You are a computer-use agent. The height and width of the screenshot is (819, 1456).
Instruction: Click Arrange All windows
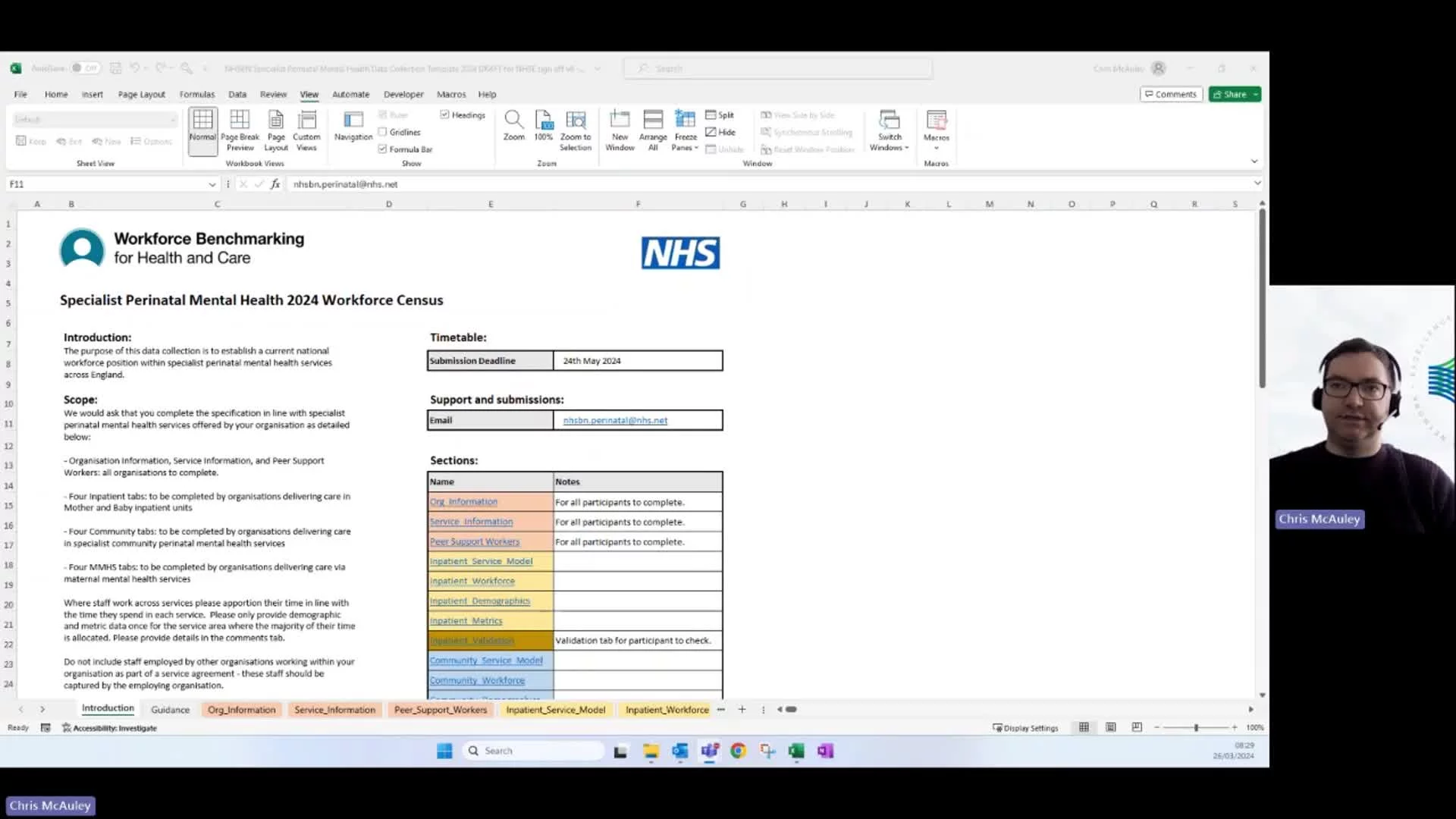[x=653, y=130]
